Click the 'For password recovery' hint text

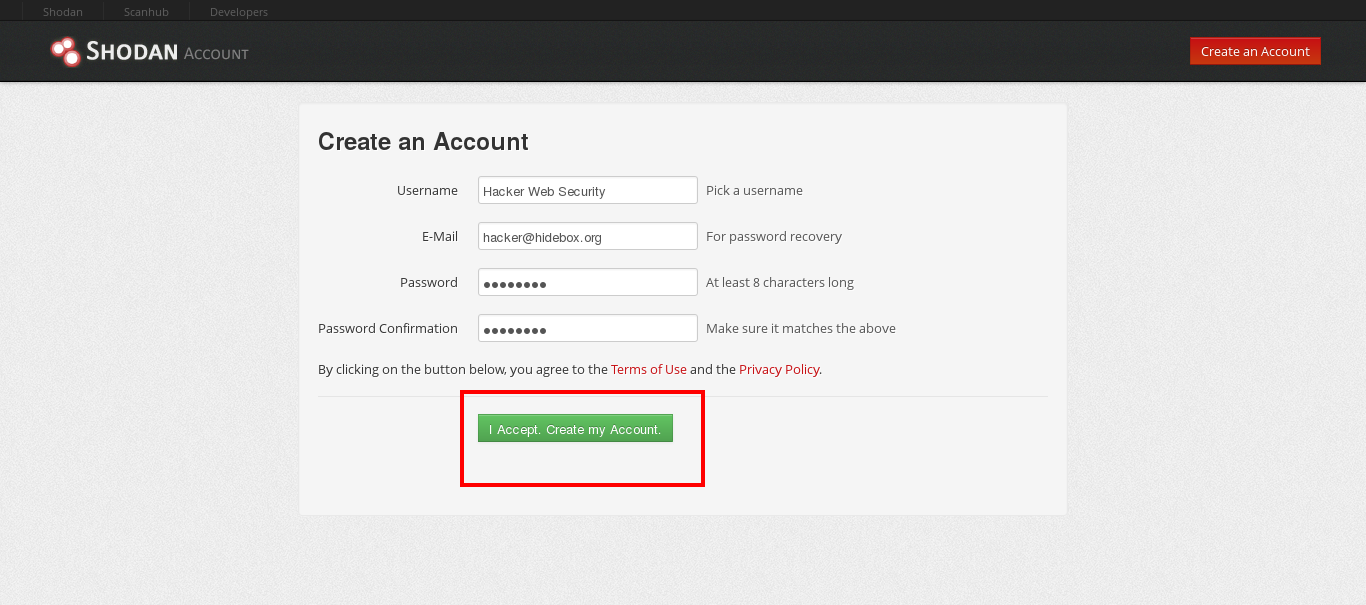(x=774, y=236)
